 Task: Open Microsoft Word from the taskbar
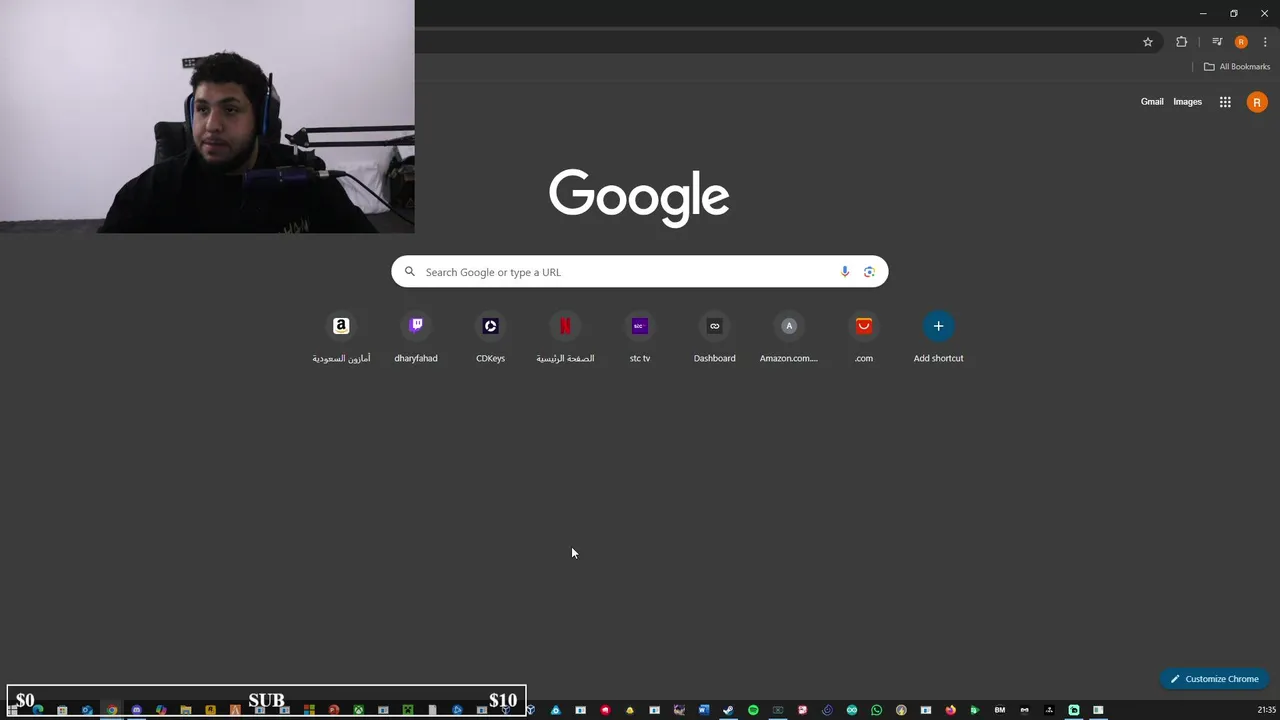click(x=704, y=710)
